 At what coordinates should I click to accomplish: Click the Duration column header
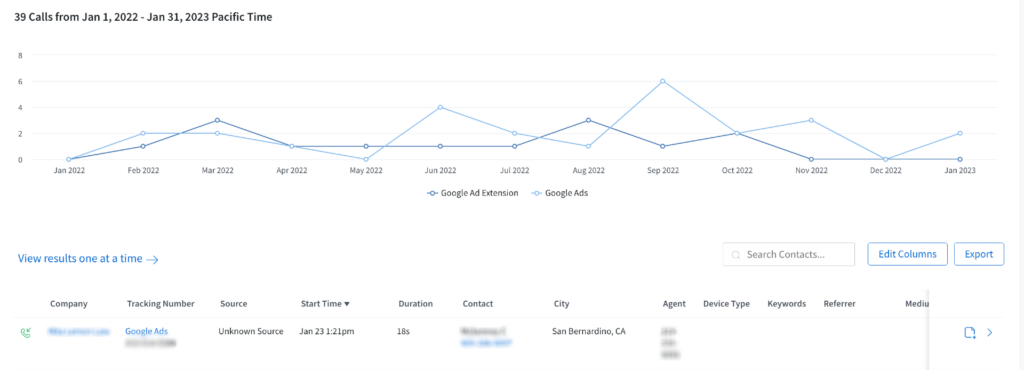tap(415, 303)
